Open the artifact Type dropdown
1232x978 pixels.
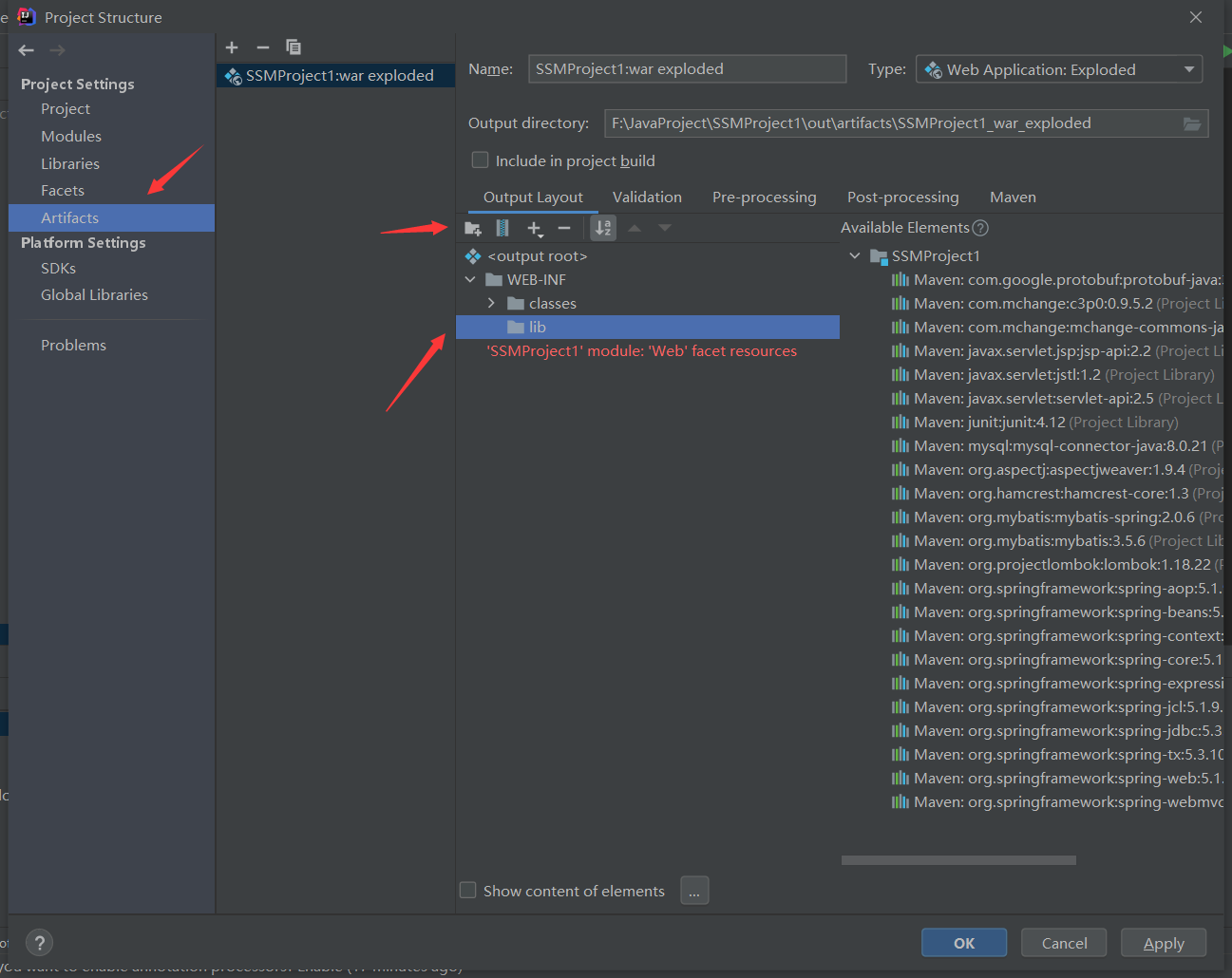coord(1059,69)
